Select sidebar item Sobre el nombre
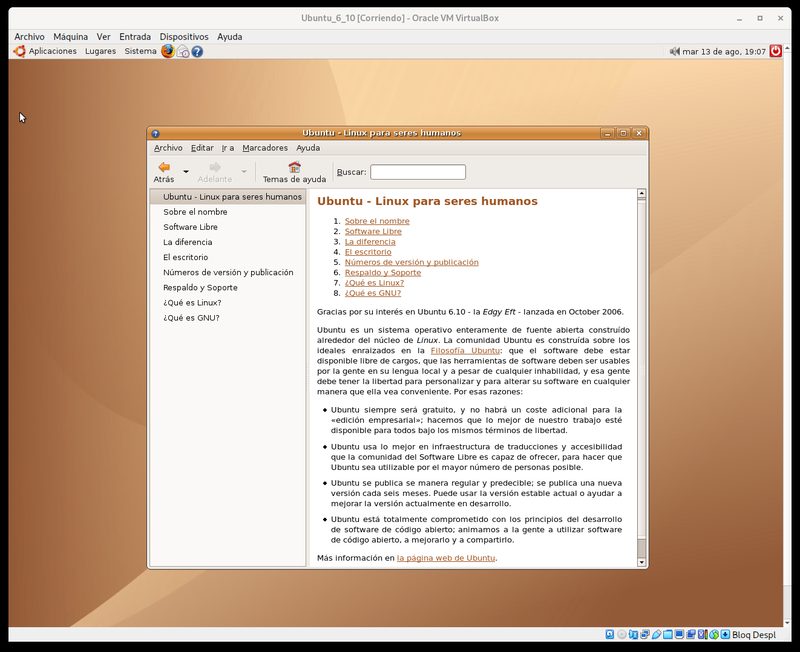Screen dimensions: 800x652 [x=228, y=212]
